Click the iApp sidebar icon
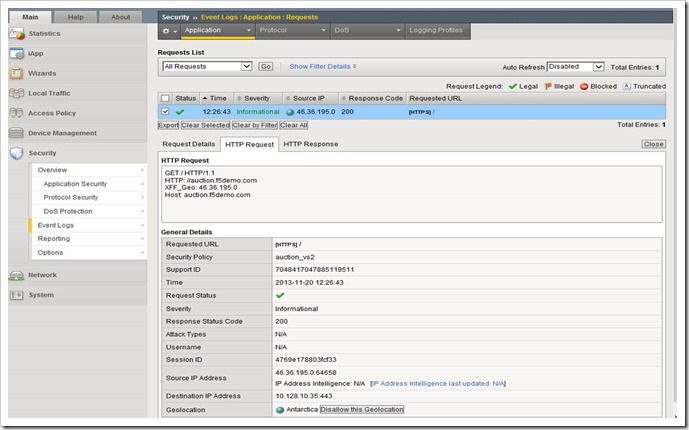689x430 pixels. (x=15, y=54)
